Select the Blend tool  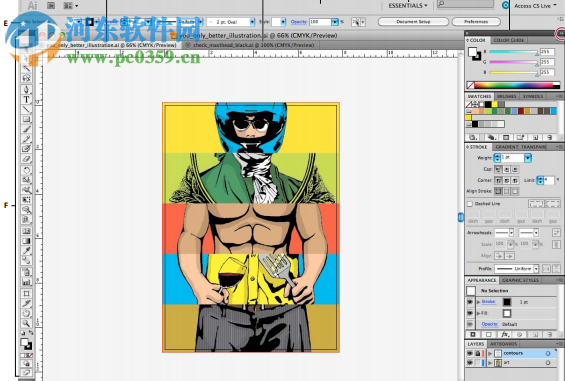(x=26, y=260)
